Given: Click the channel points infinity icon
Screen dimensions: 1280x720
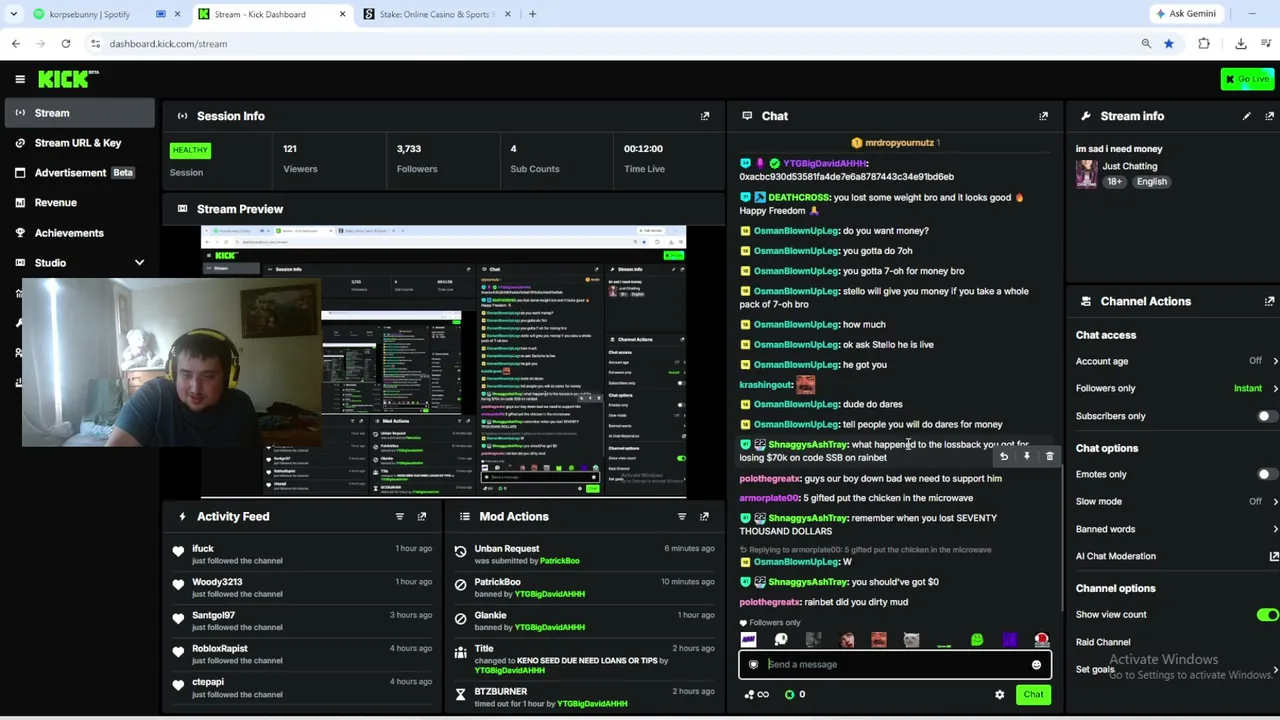Looking at the screenshot, I should (757, 694).
